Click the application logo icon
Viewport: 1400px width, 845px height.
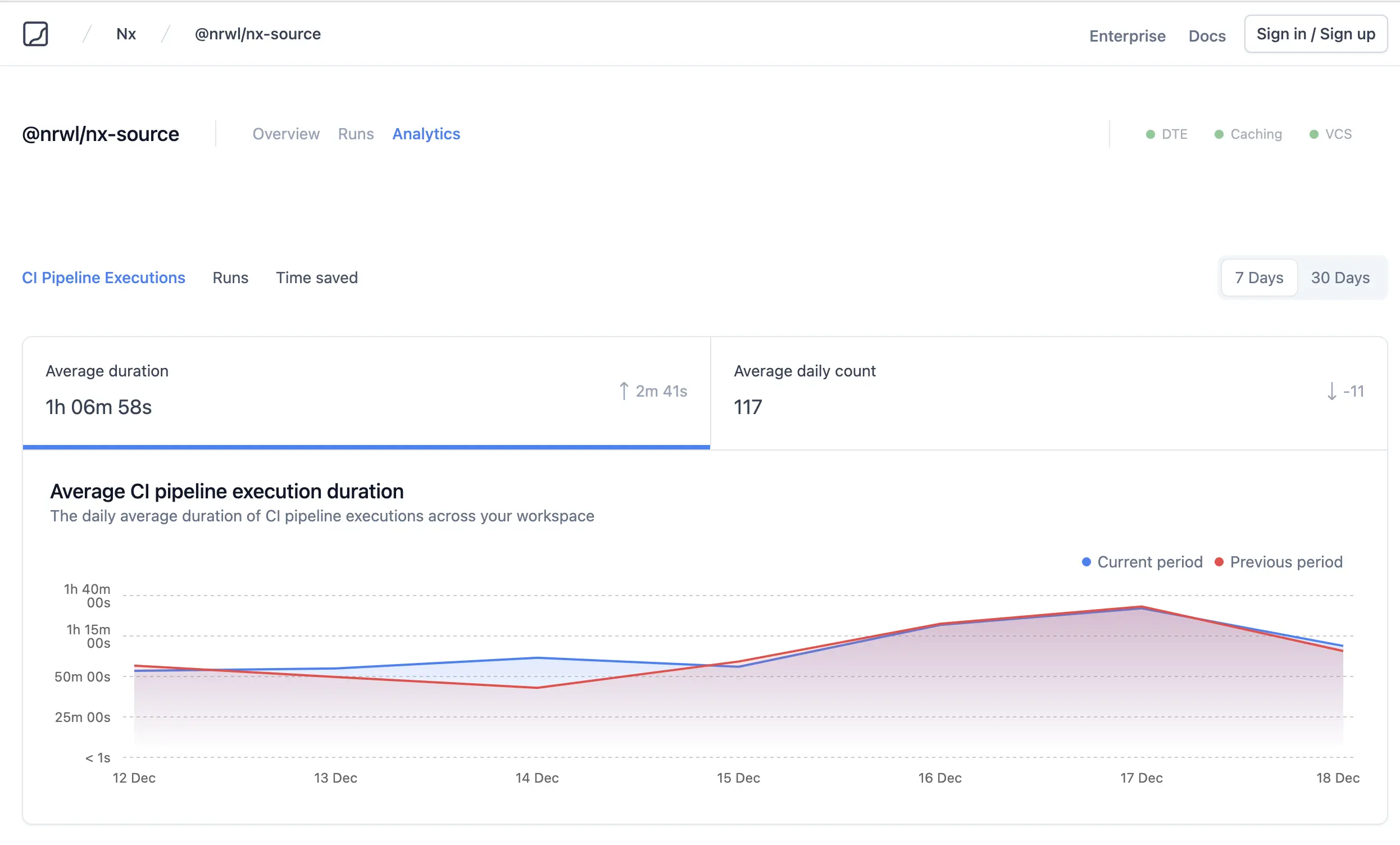click(x=36, y=33)
